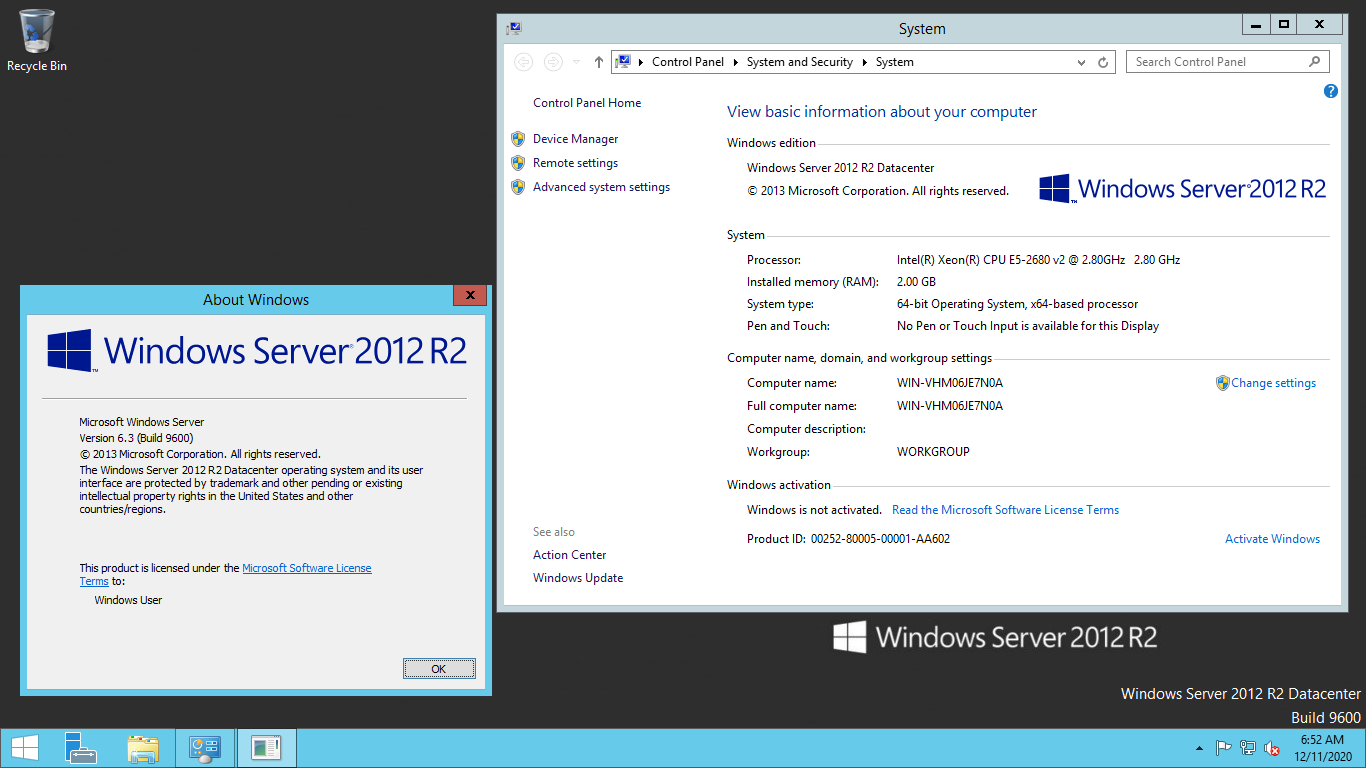The image size is (1366, 768).
Task: Select System and Security in the breadcrumb
Action: coord(799,62)
